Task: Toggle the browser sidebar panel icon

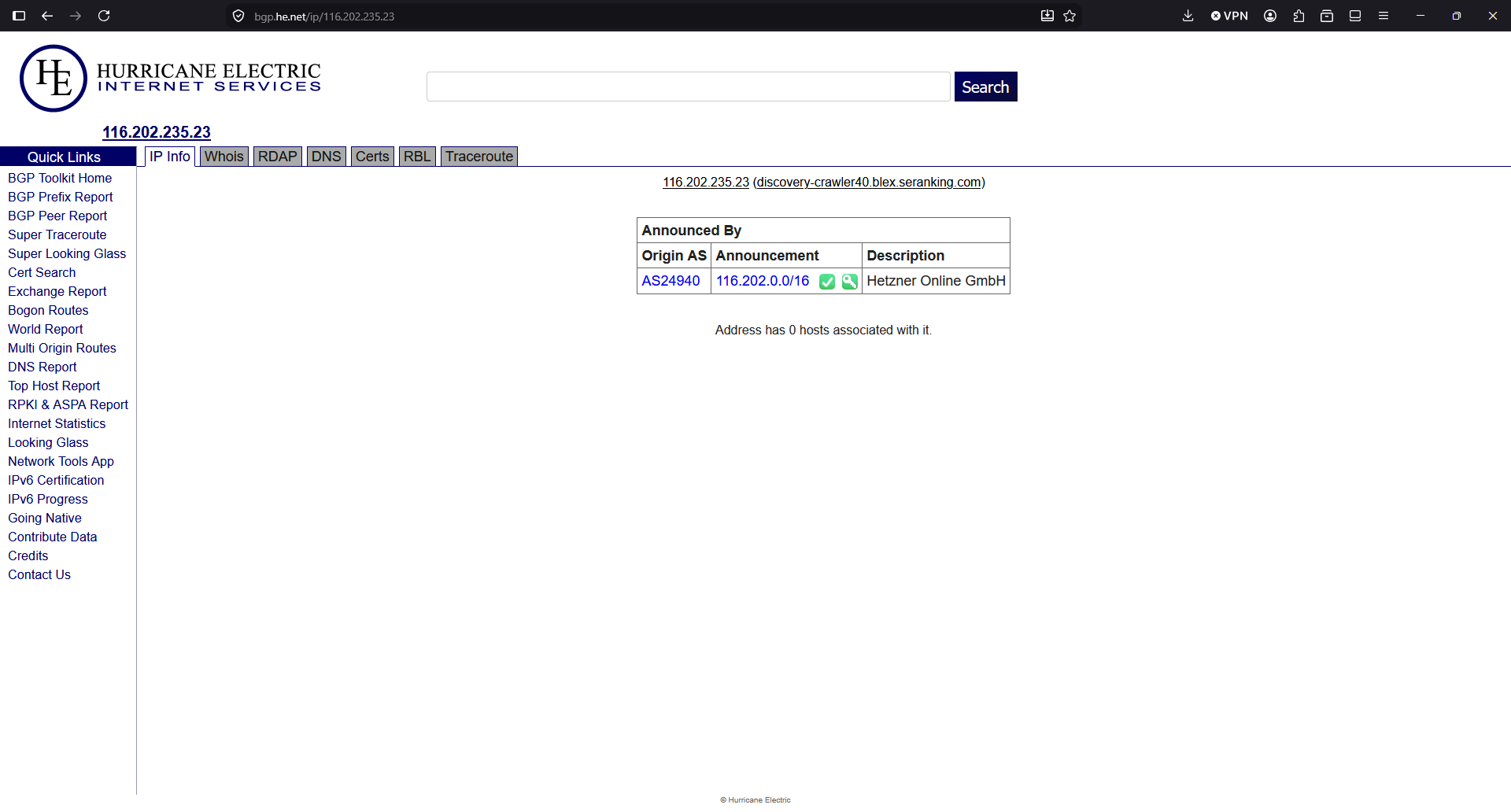Action: coord(19,16)
